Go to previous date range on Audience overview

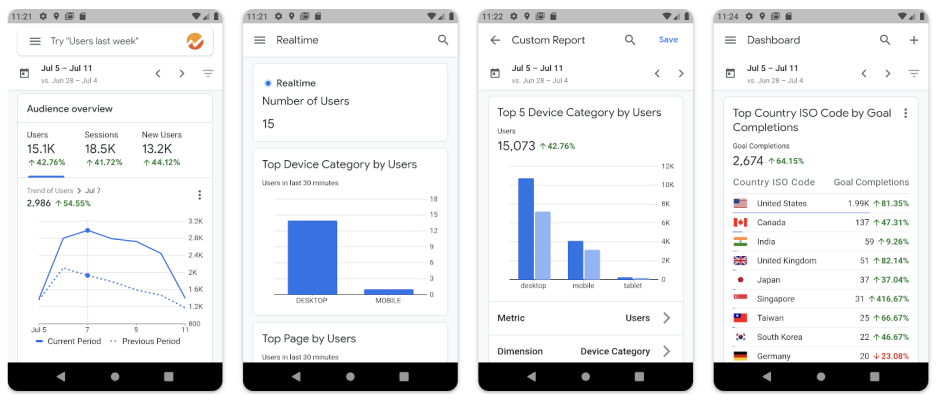click(158, 74)
